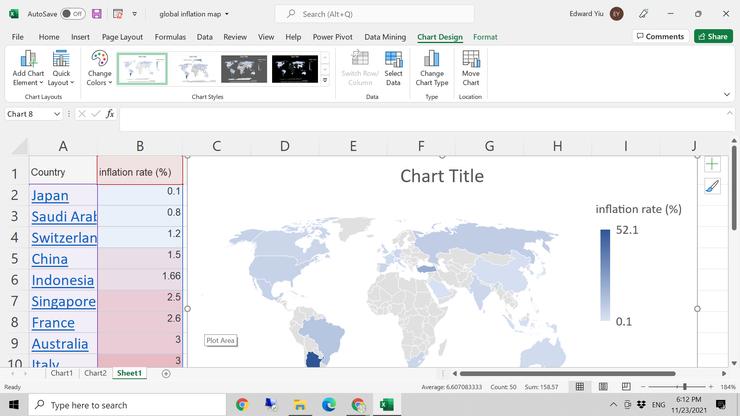Image resolution: width=740 pixels, height=416 pixels.
Task: Select the dark background map chart style
Action: pyautogui.click(x=245, y=68)
